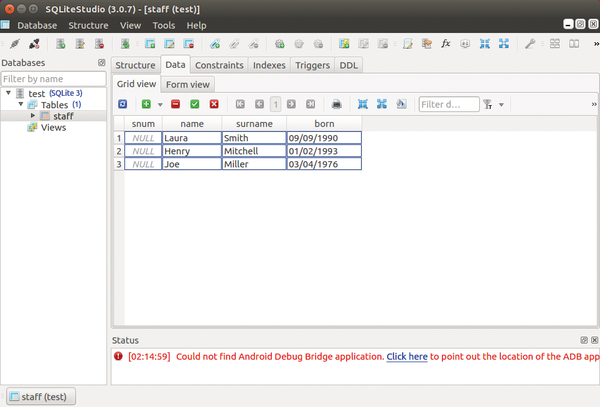Open the filter mode dropdown arrow
Viewport: 600px width, 407px height.
coord(500,104)
